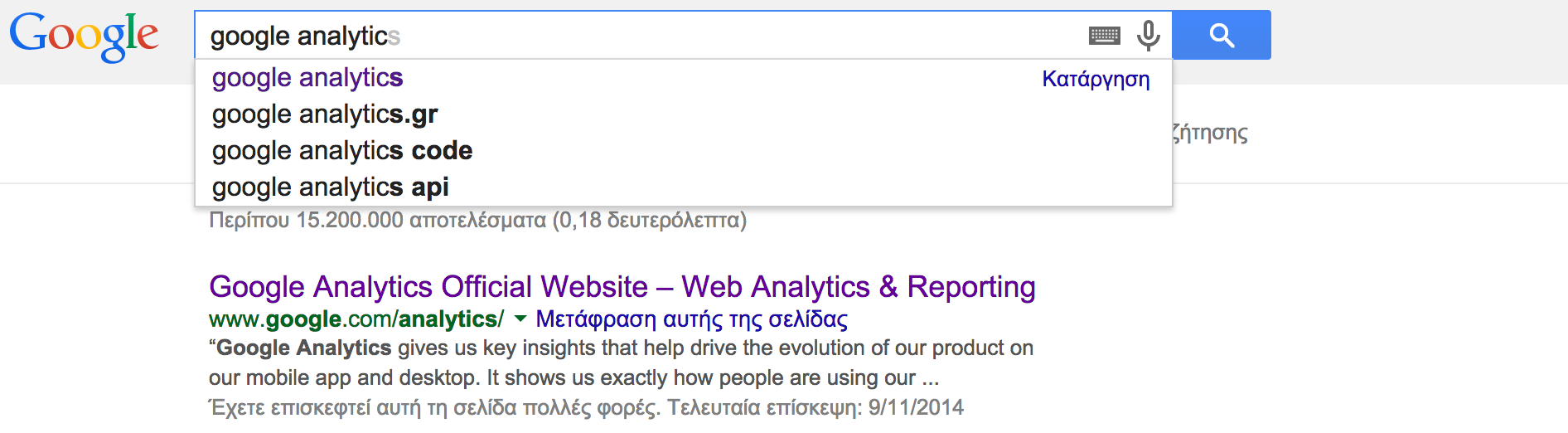Viewport: 1568px width, 433px height.
Task: Click the '15.200.000 αποτελέσματα' result count text
Action: point(420,221)
